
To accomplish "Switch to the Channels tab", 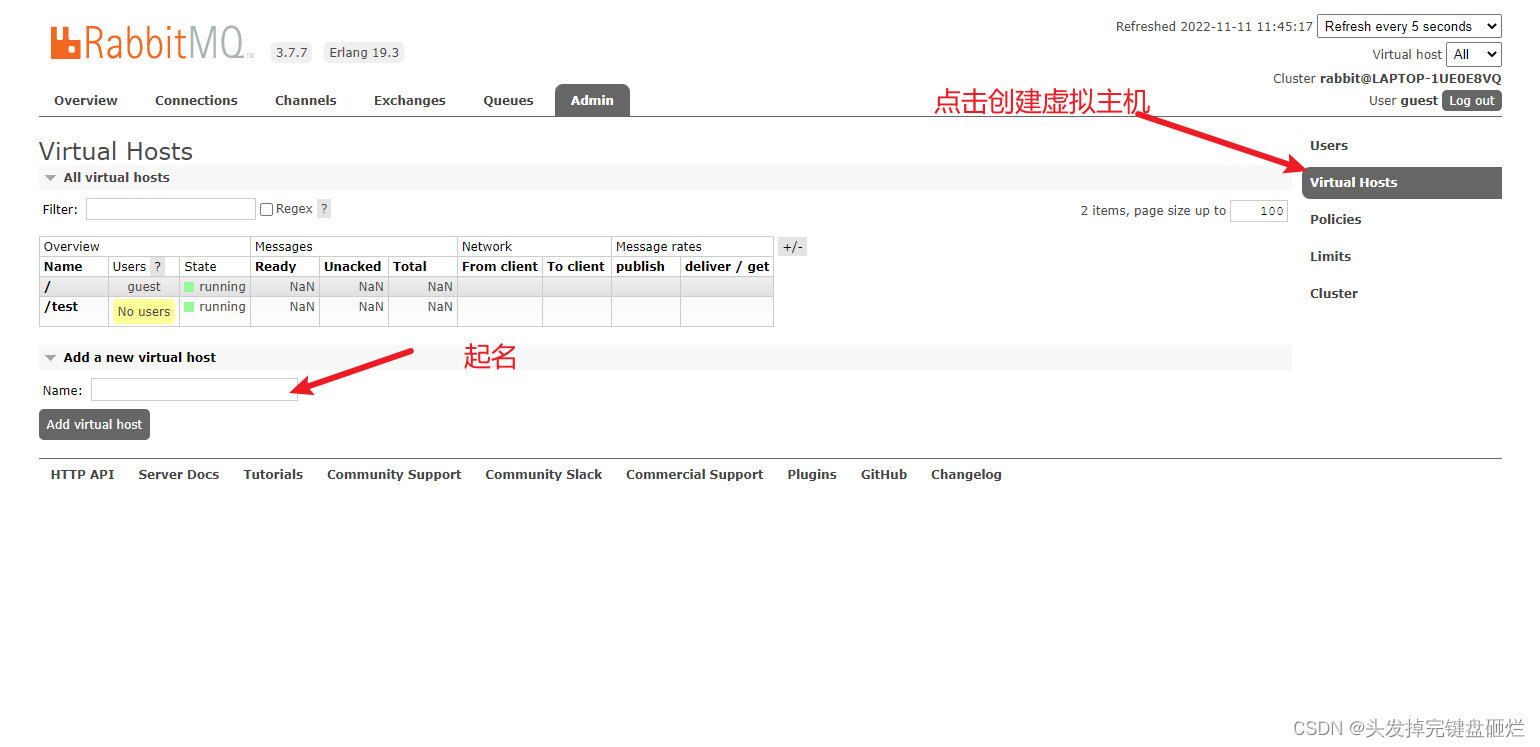I will (306, 100).
